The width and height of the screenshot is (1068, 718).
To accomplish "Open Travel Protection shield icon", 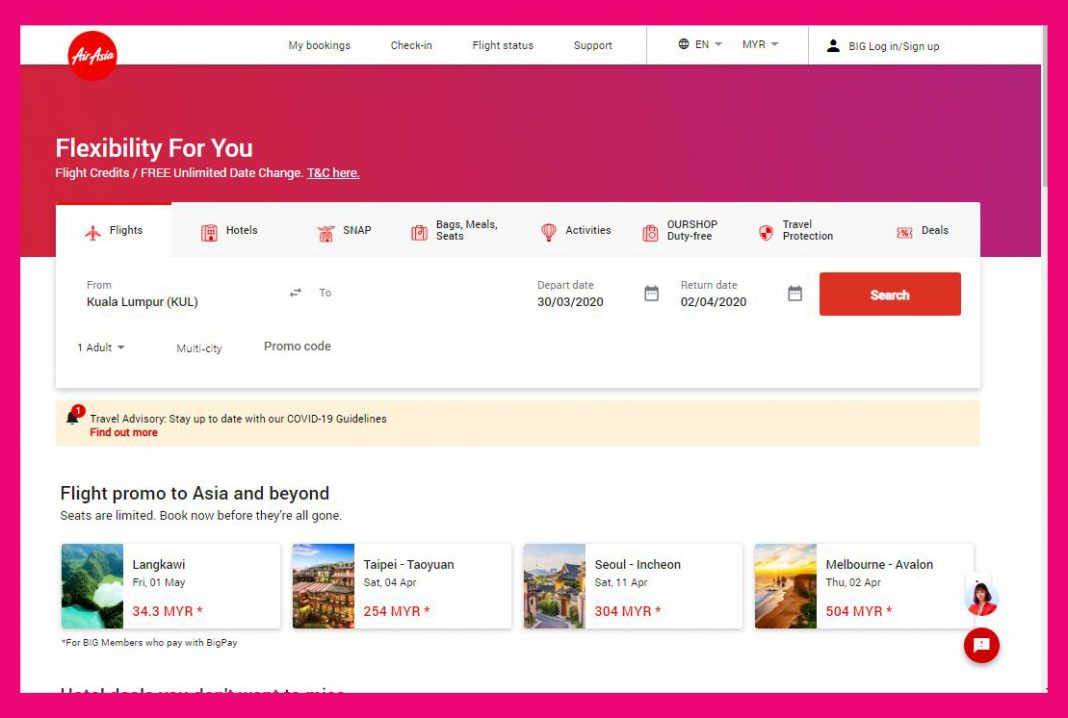I will [x=765, y=232].
